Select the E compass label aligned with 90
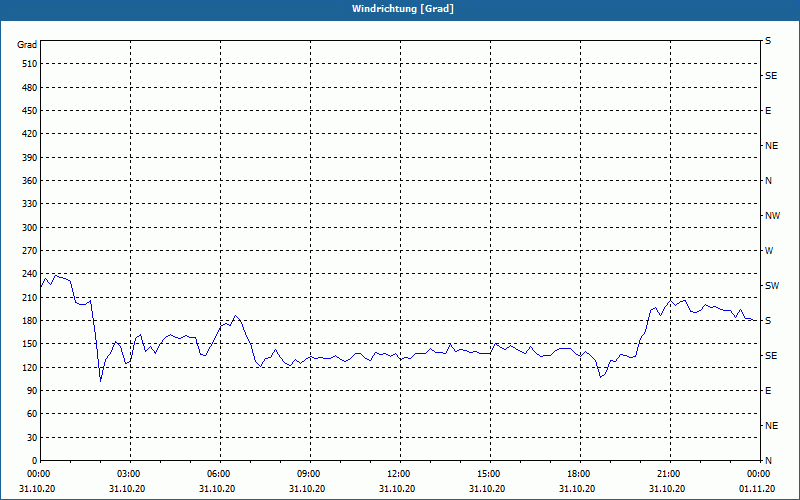 (768, 391)
